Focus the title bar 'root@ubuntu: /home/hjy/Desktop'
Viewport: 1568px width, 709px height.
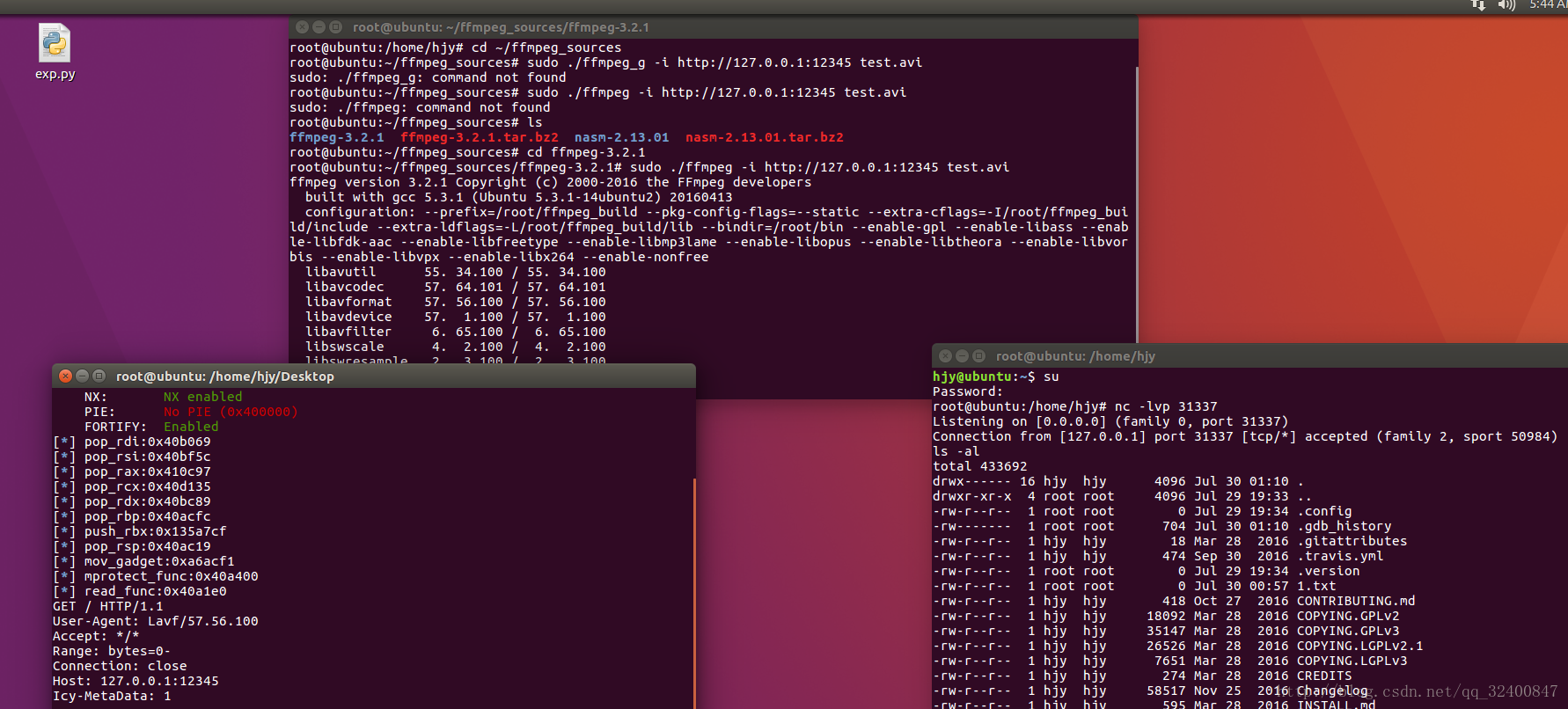(x=374, y=376)
